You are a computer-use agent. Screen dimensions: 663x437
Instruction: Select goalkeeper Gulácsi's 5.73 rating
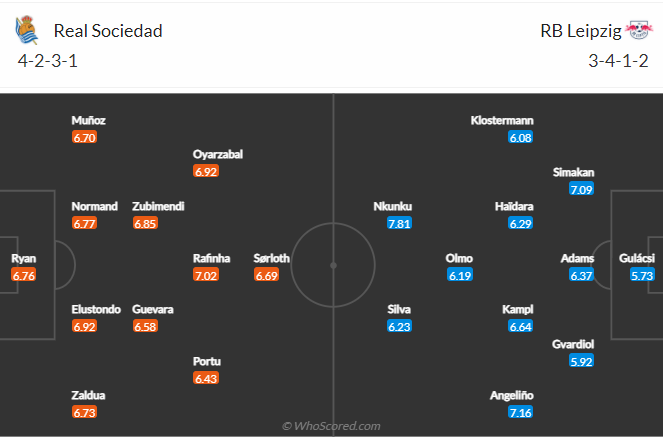pos(642,275)
